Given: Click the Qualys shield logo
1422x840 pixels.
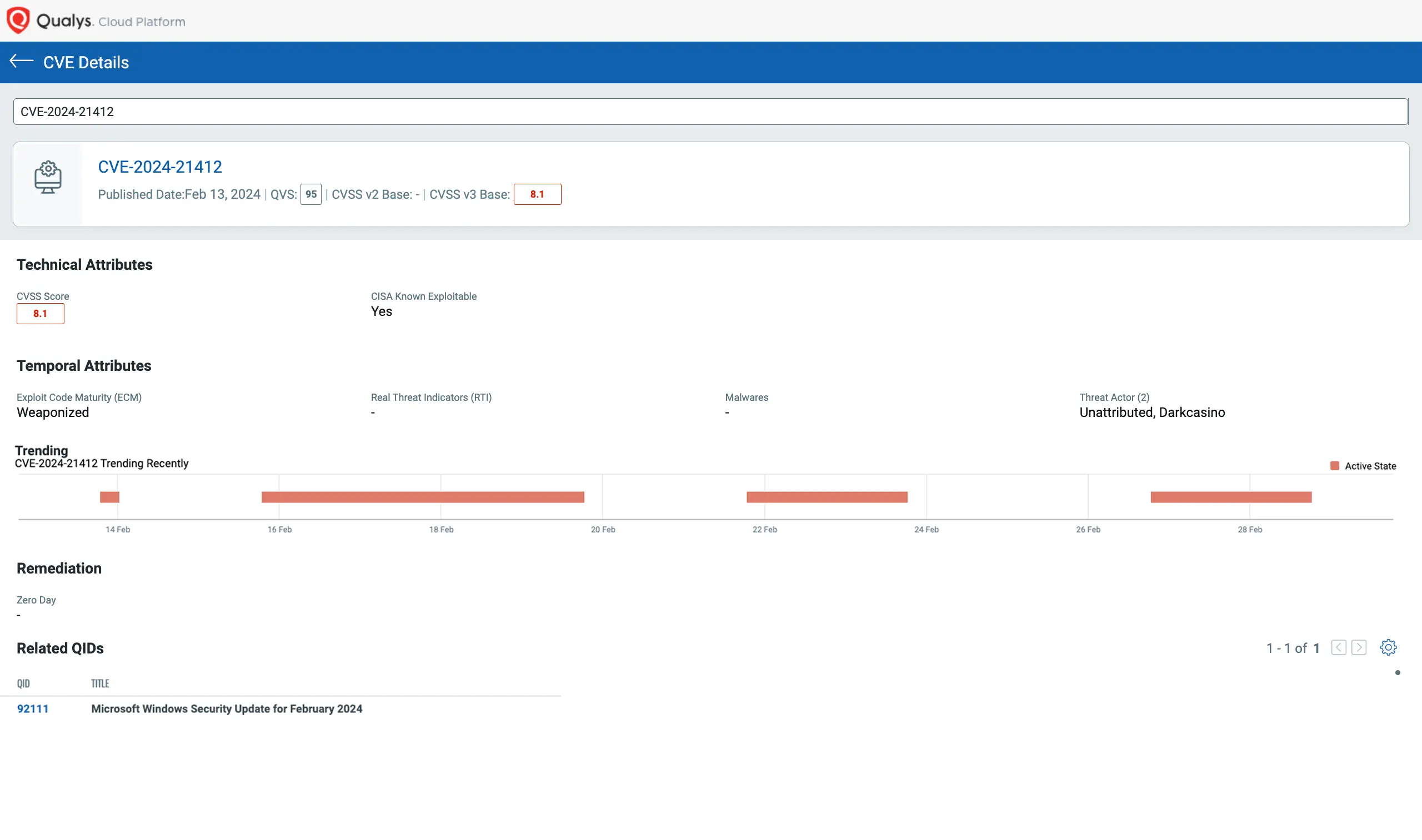Looking at the screenshot, I should point(18,21).
